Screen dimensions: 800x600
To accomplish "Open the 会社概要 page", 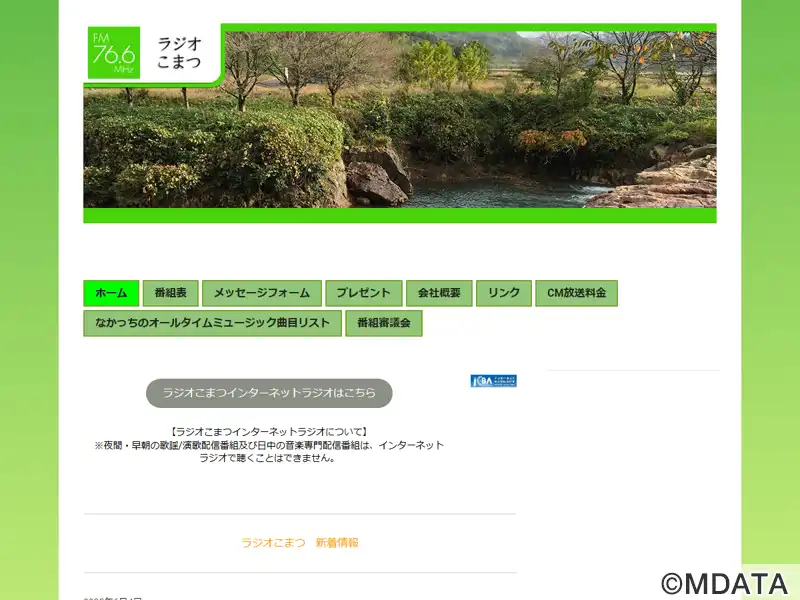I will [x=439, y=293].
